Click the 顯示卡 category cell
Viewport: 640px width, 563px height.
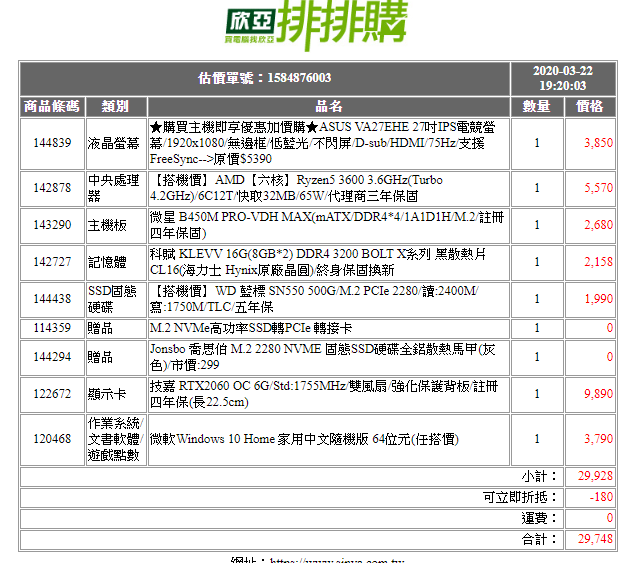click(x=116, y=394)
